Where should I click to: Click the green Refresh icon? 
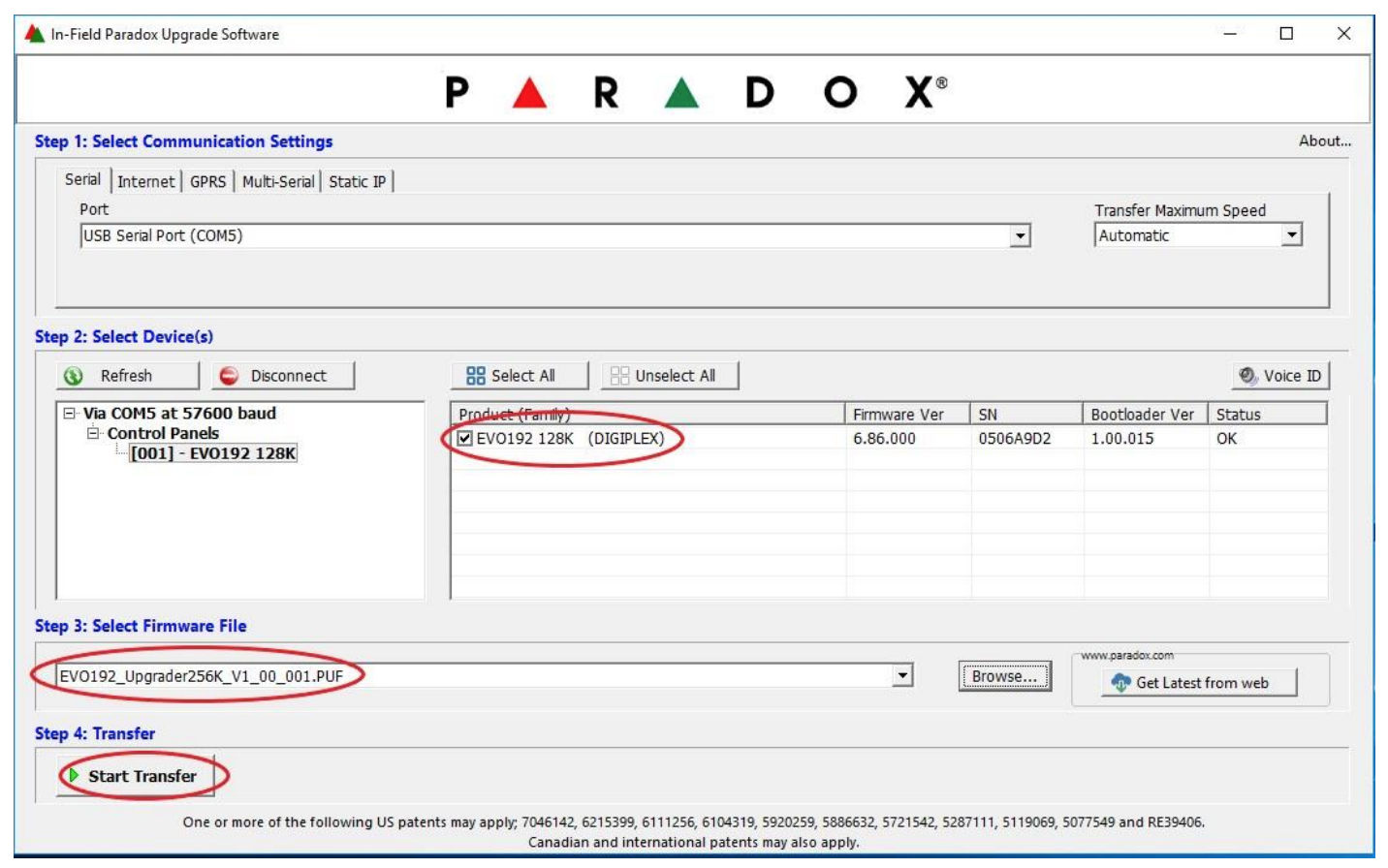(x=74, y=376)
